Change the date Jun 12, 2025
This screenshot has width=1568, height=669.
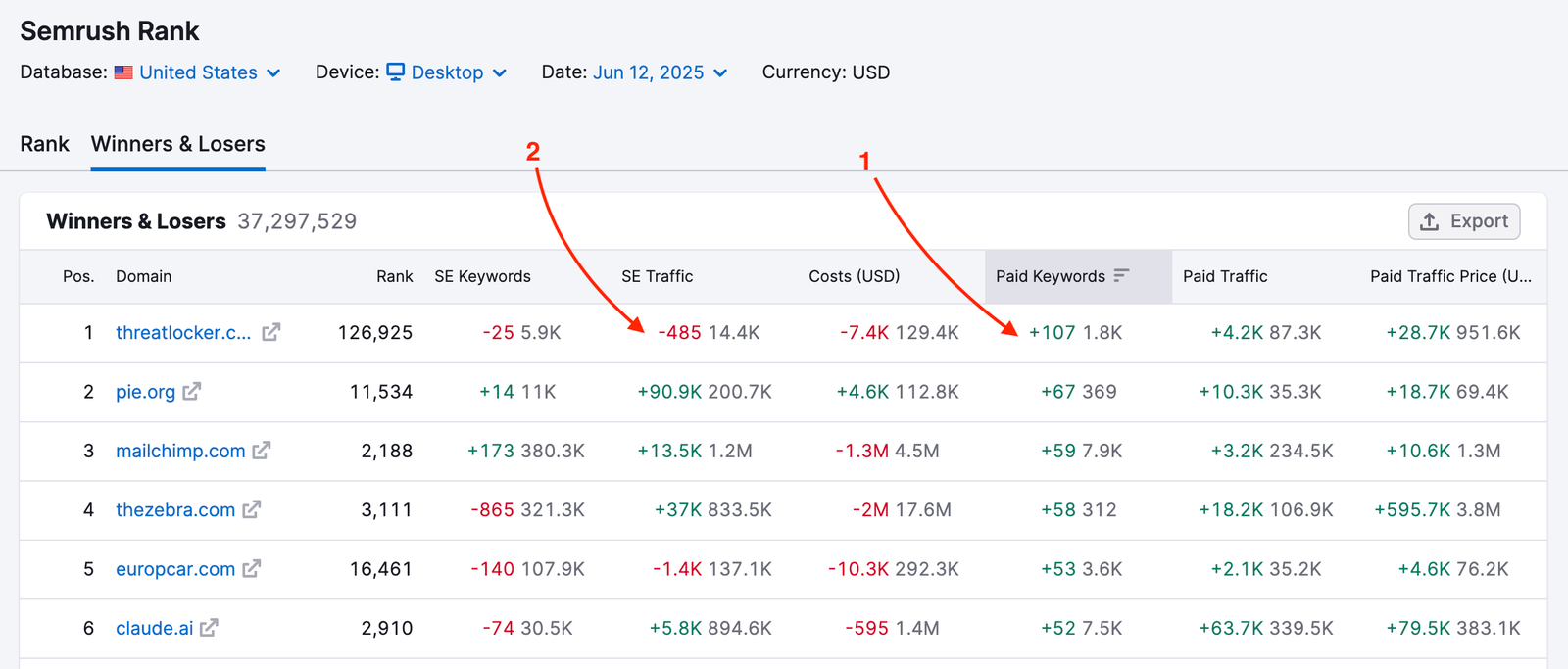coord(659,72)
